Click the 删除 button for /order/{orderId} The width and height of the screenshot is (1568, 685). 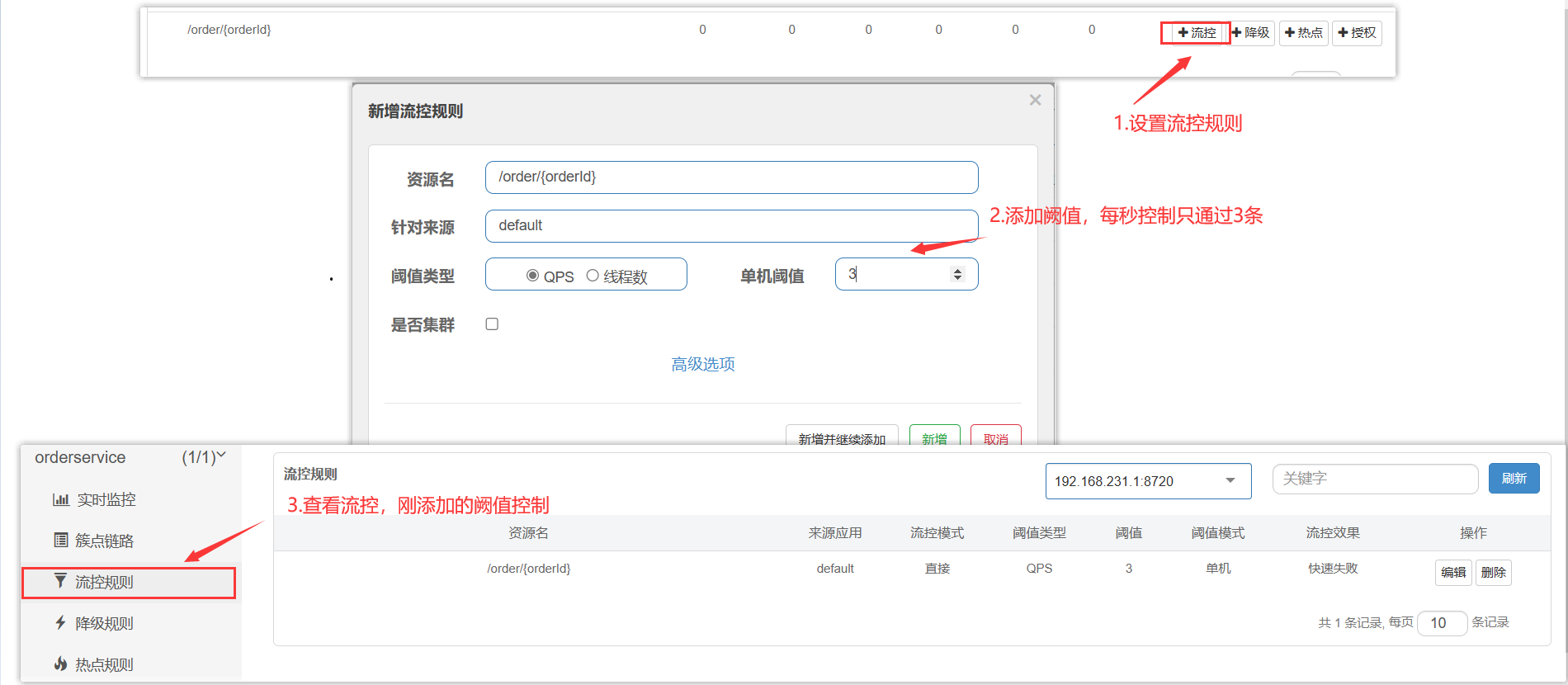(x=1493, y=573)
